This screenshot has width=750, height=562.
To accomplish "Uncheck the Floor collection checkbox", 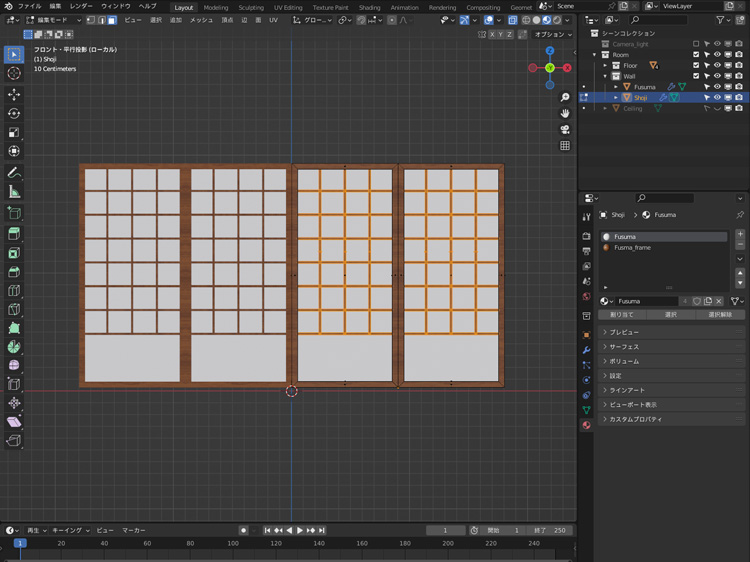I will [696, 65].
